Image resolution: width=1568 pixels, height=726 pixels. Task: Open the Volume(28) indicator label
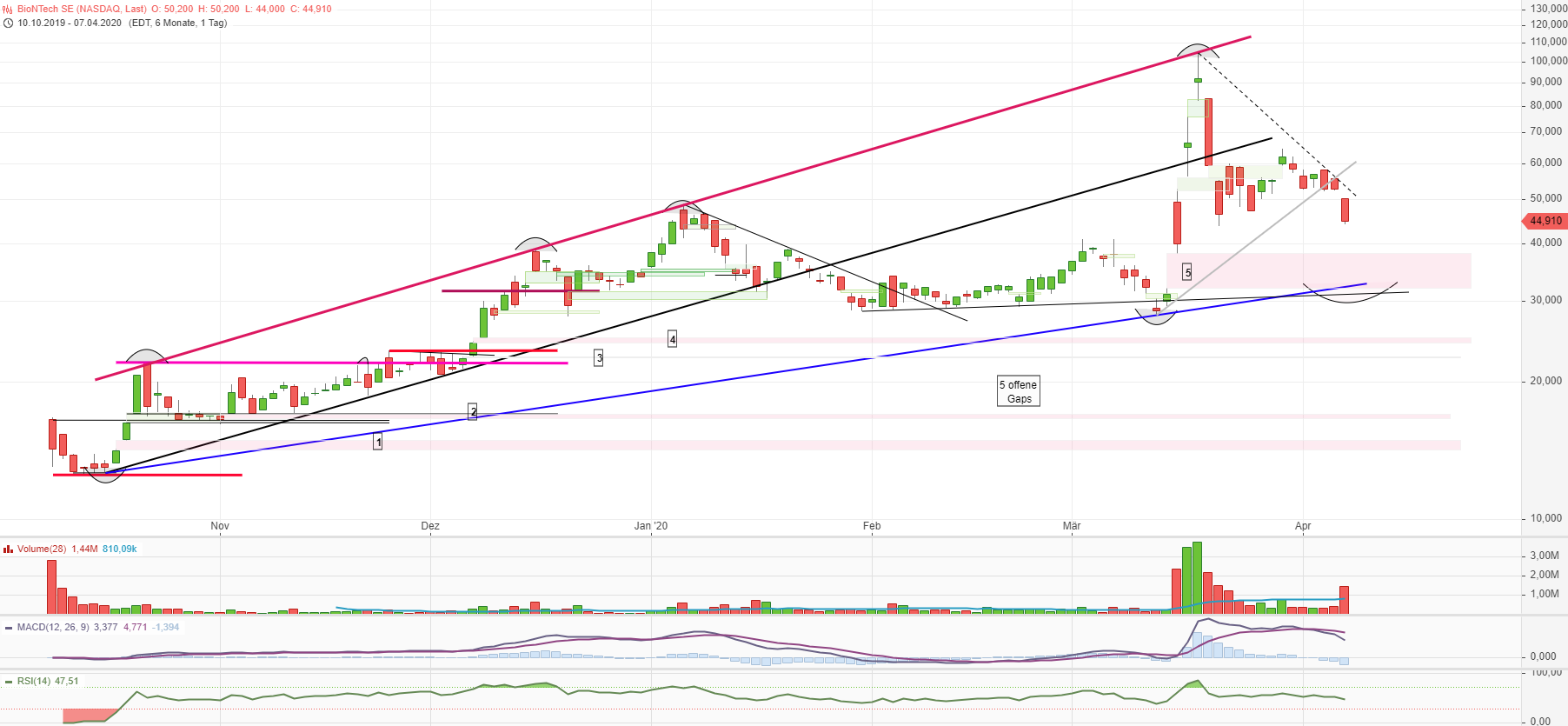(42, 549)
